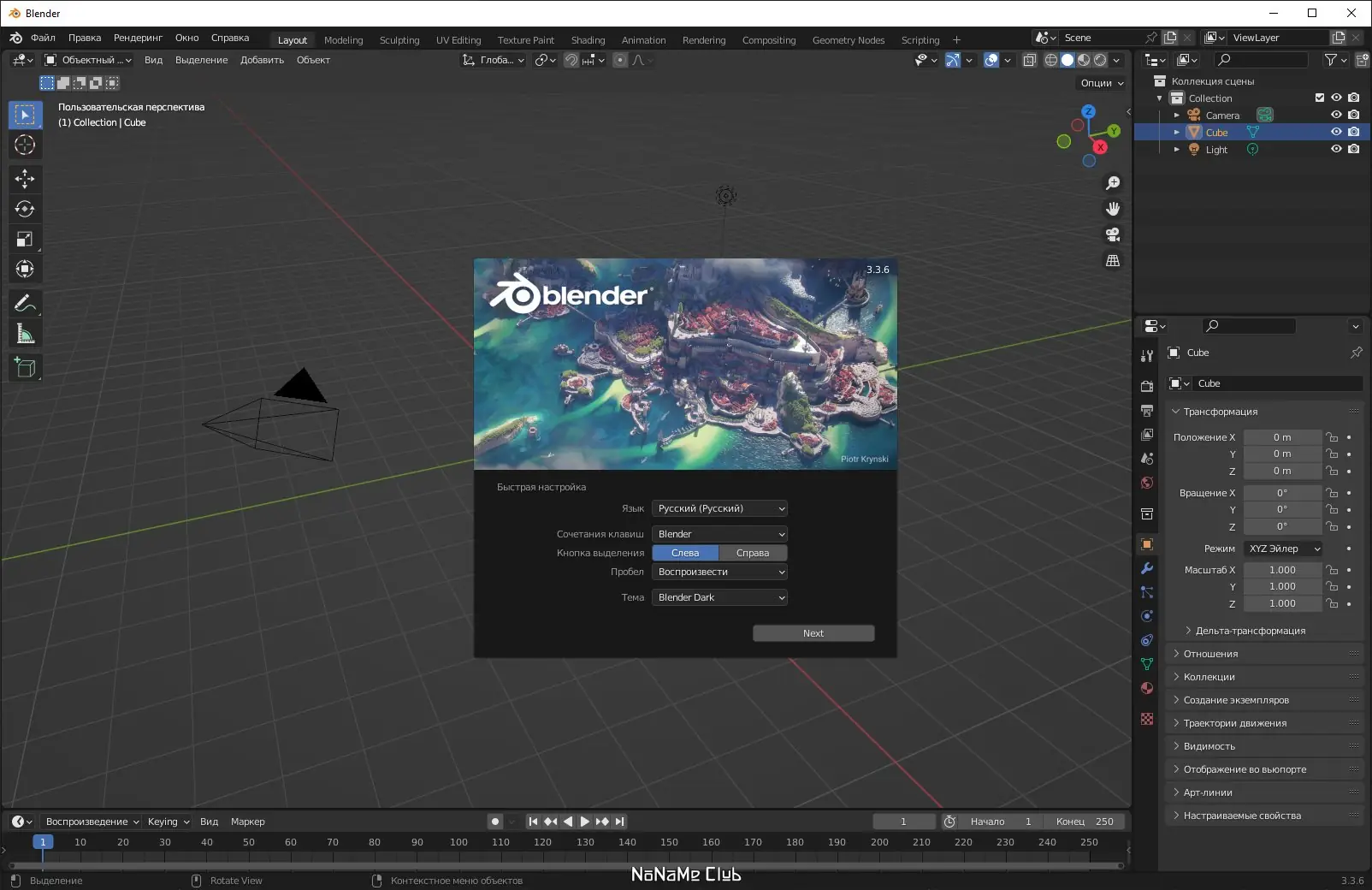Viewport: 1372px width, 890px height.
Task: Expand the Отношения panel
Action: point(1210,654)
